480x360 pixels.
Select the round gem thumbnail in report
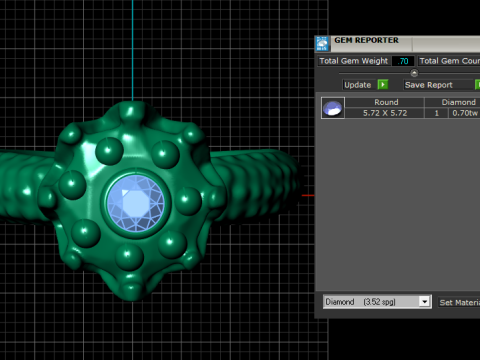click(333, 108)
